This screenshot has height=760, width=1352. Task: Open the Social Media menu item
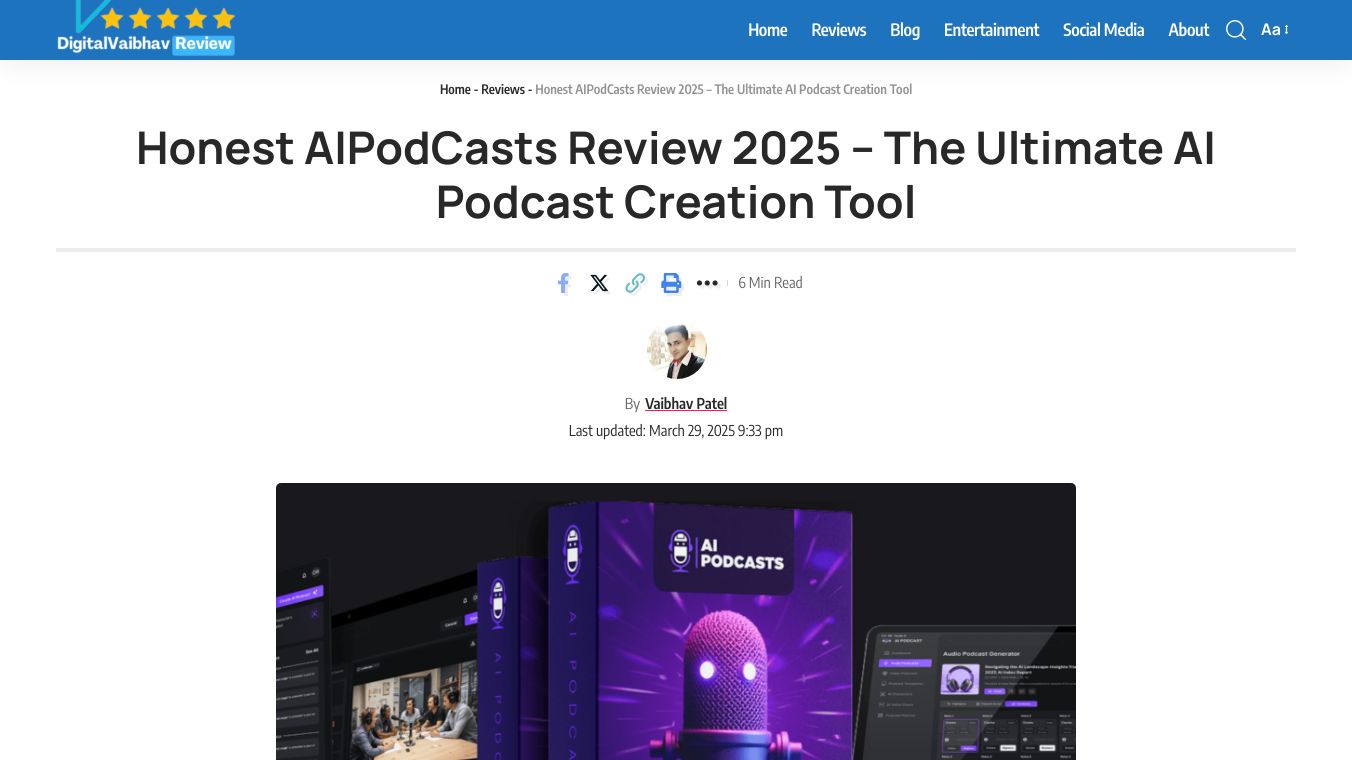coord(1104,30)
